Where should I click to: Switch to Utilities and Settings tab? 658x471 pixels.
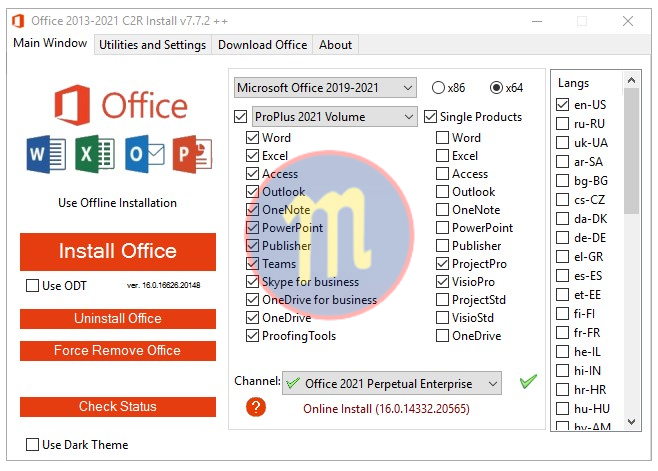pos(152,45)
